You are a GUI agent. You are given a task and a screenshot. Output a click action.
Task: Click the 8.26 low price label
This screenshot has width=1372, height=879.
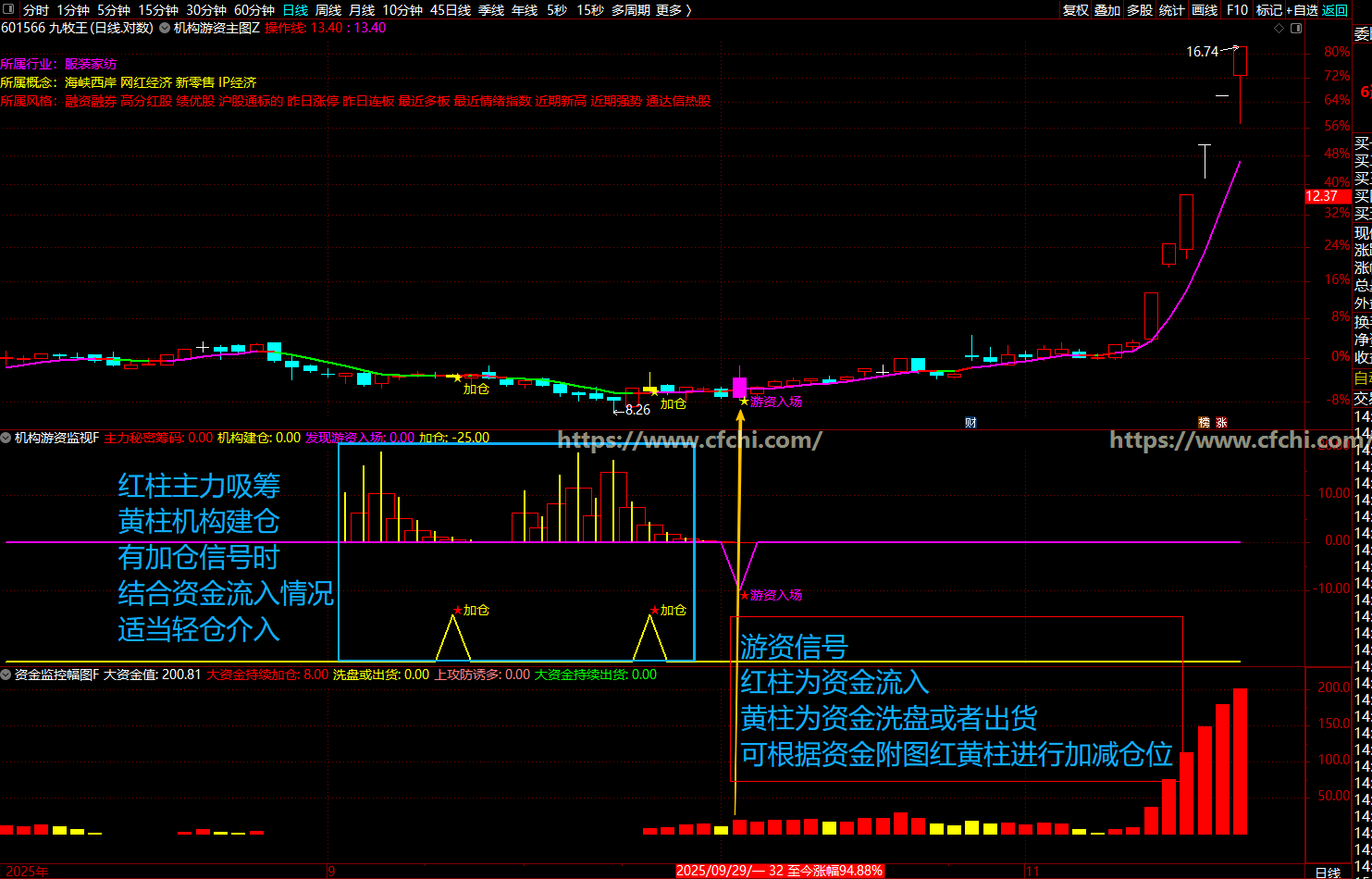point(638,409)
